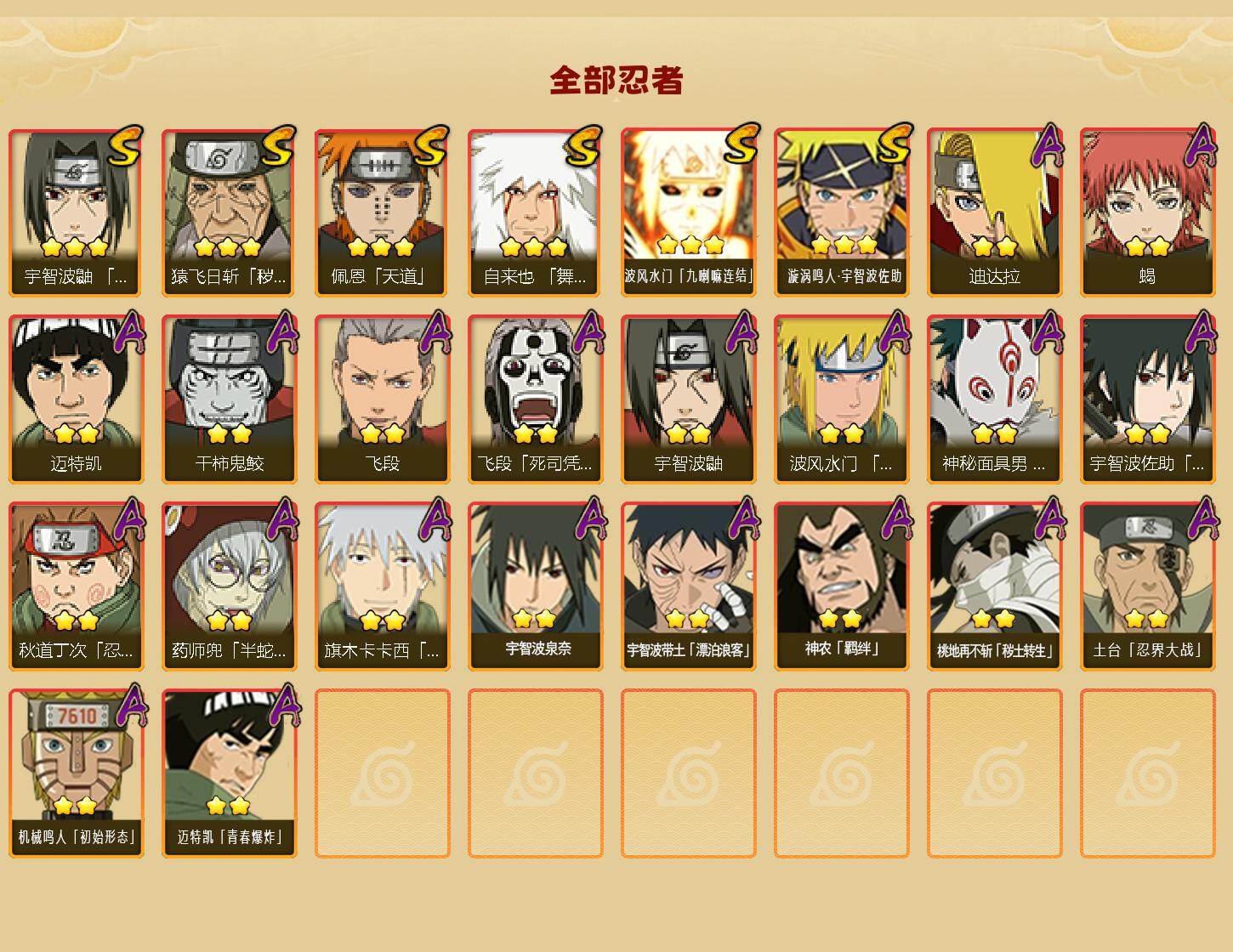
Task: Select the 猿飞日斩 ninja card
Action: point(229,212)
